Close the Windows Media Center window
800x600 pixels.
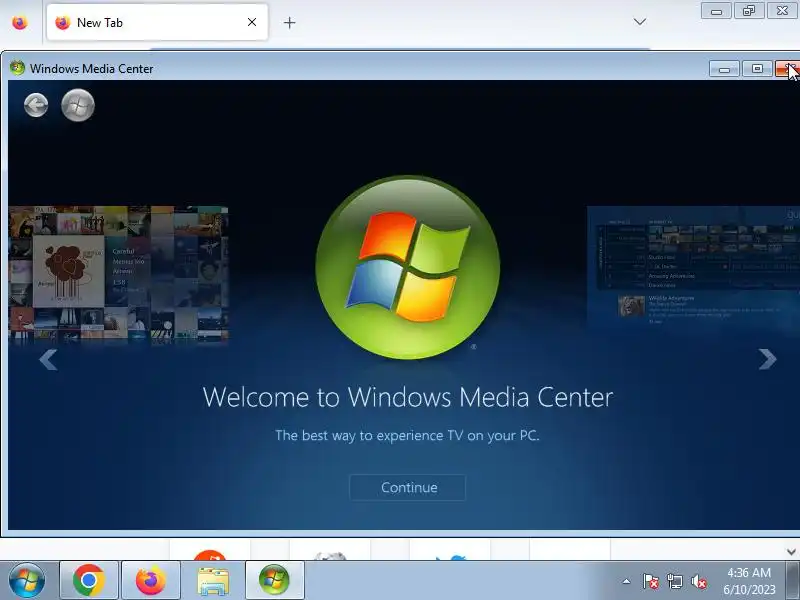(x=787, y=69)
